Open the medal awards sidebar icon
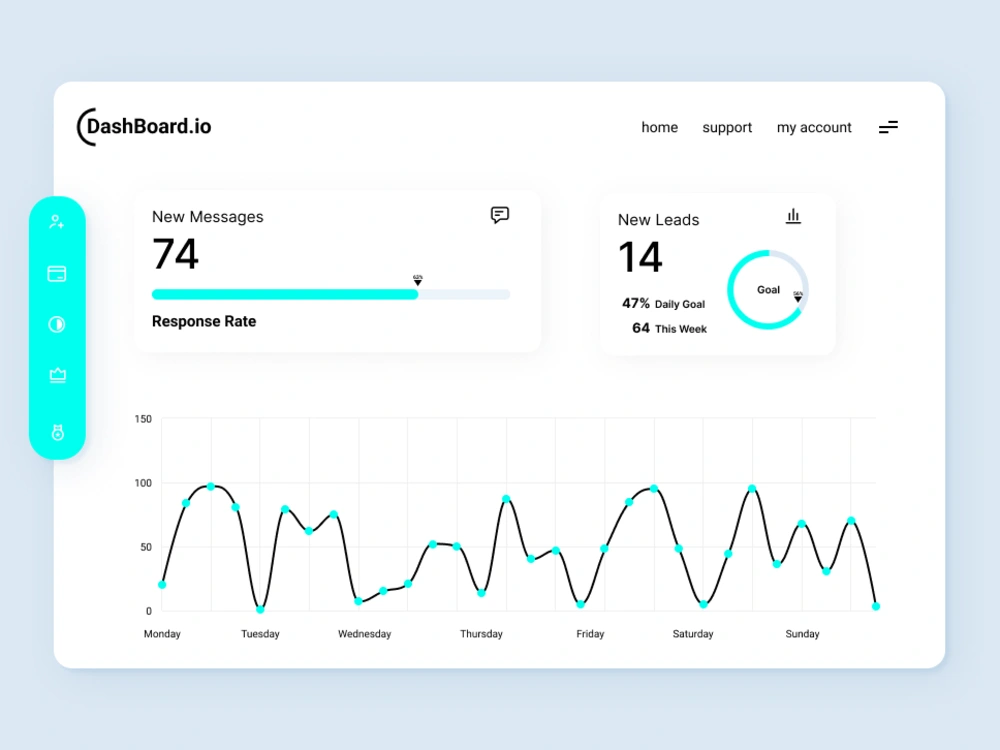Image resolution: width=1000 pixels, height=750 pixels. point(57,432)
